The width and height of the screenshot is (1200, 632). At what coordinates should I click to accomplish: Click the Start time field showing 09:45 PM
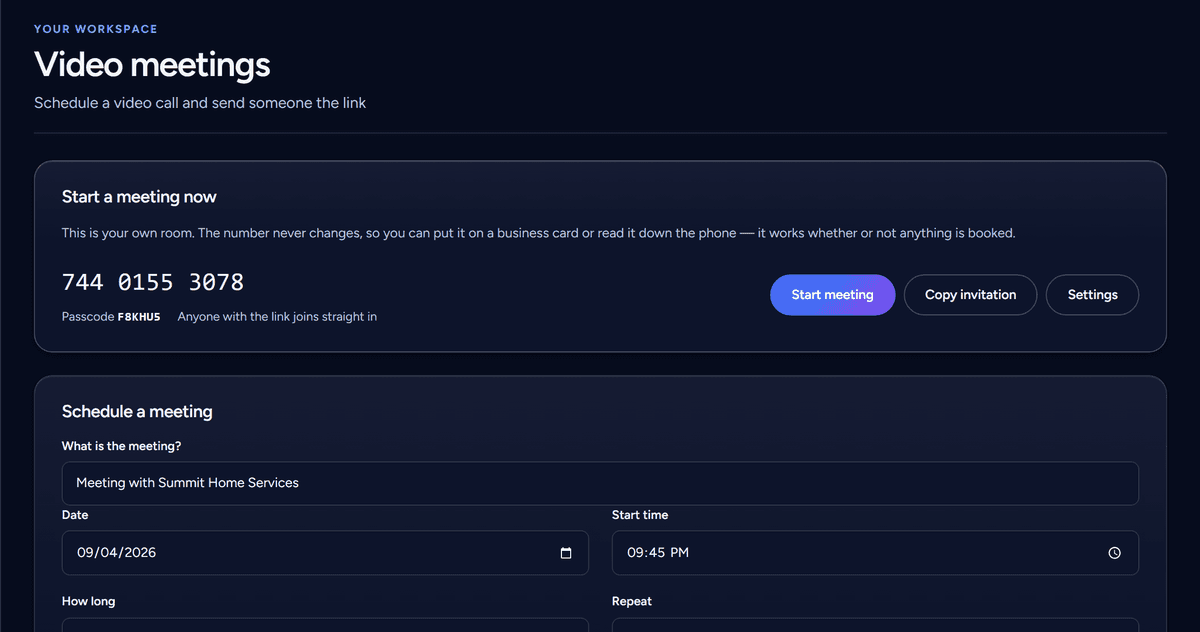pyautogui.click(x=875, y=553)
